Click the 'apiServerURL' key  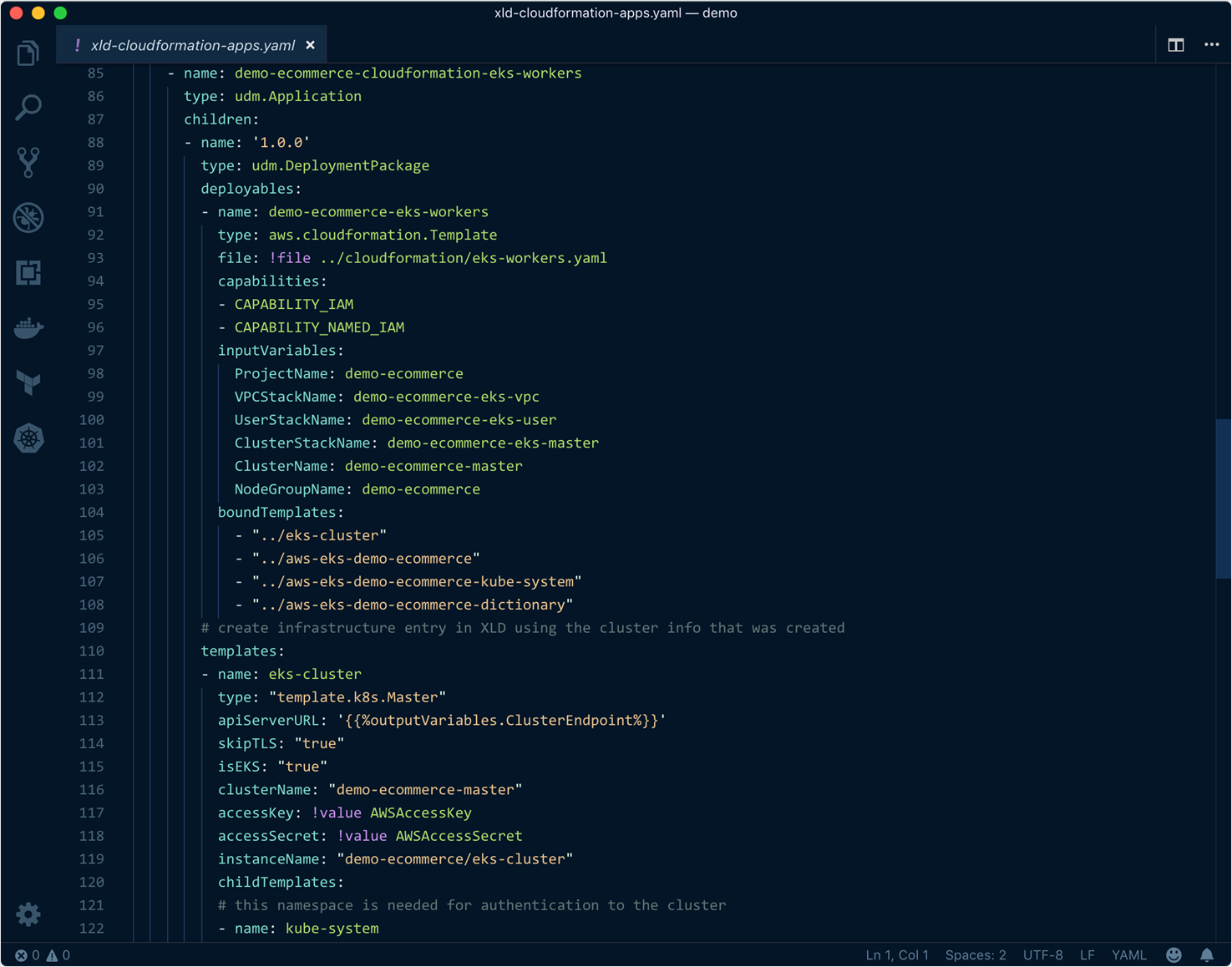(x=269, y=720)
